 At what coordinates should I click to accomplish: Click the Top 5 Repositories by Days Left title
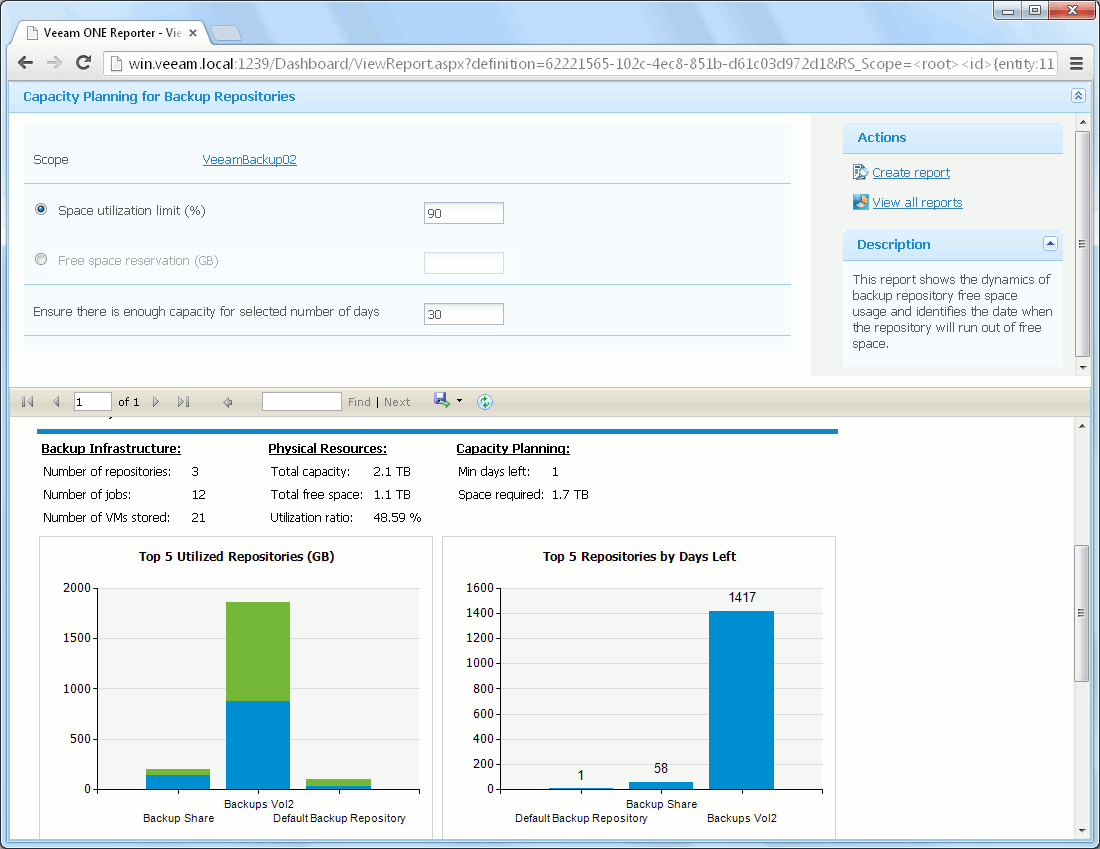[639, 556]
